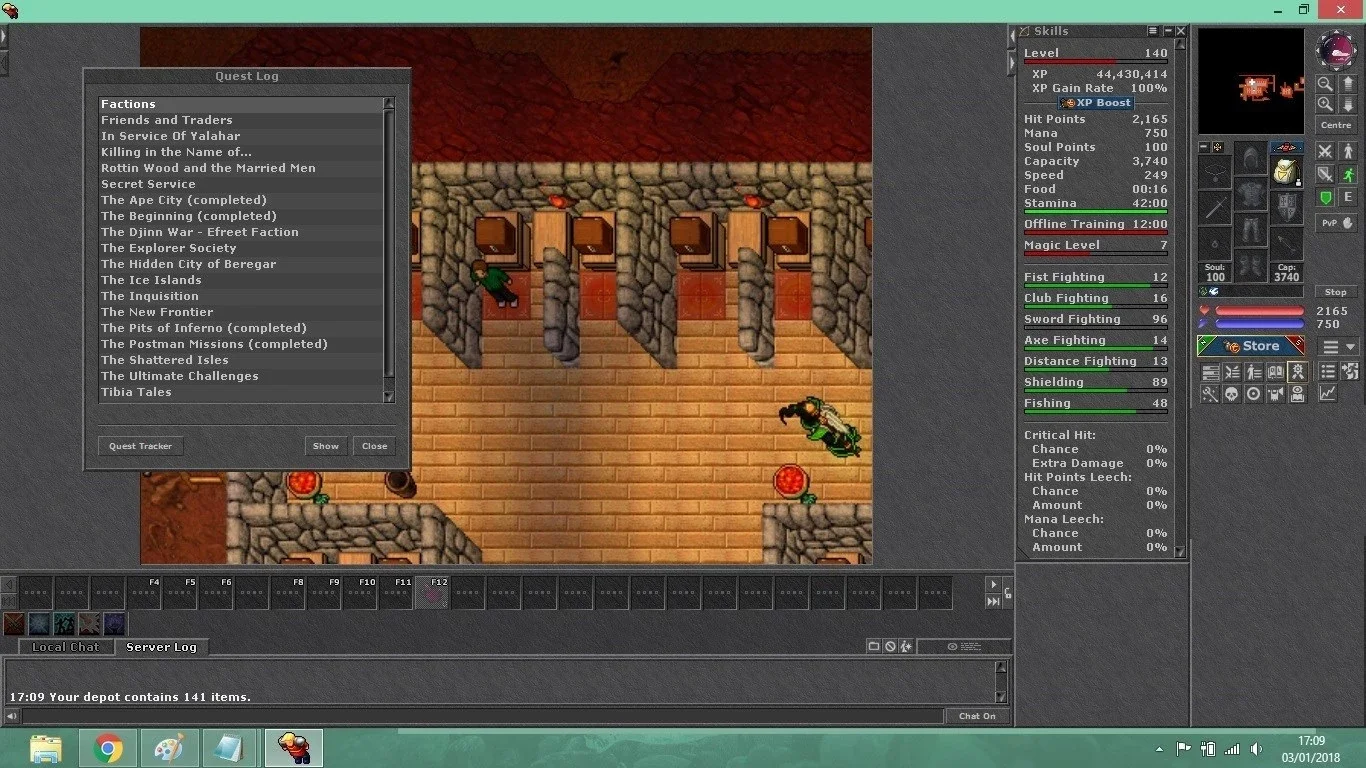Show next action bar page arrow
Screen dimensions: 1366x768
pos(993,584)
